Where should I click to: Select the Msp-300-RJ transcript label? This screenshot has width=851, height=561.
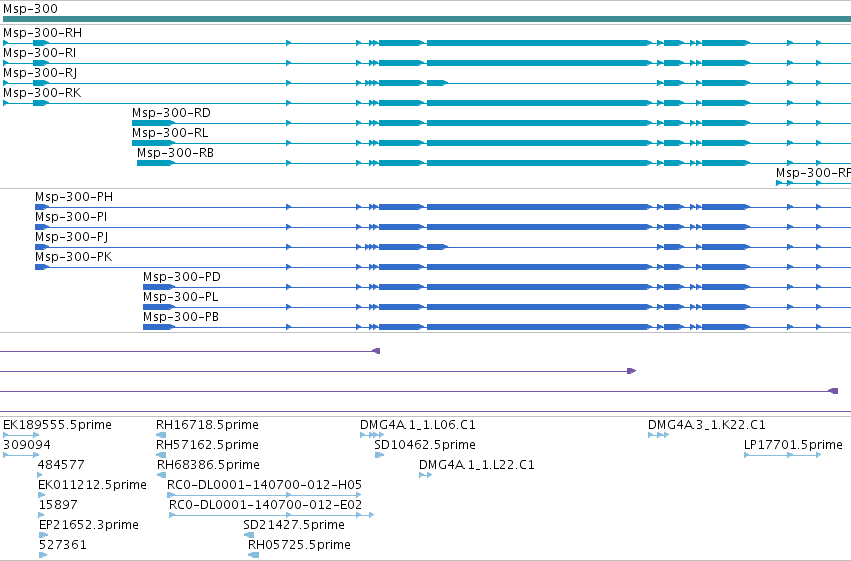(x=40, y=73)
